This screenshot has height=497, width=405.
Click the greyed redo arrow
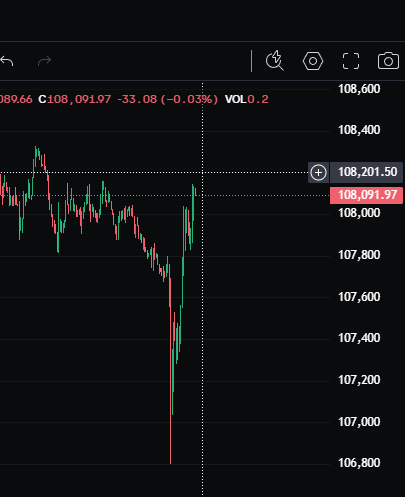click(x=44, y=61)
